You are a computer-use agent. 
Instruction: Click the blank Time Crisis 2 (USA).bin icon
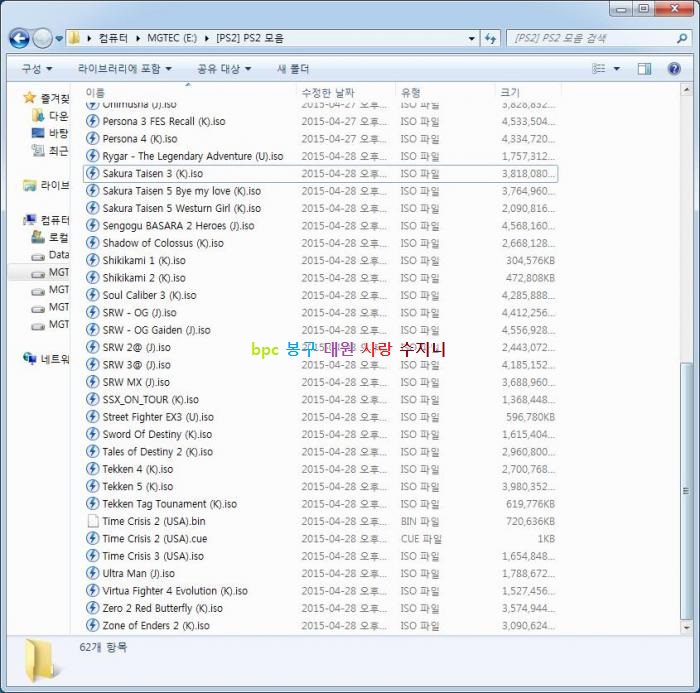tap(92, 521)
